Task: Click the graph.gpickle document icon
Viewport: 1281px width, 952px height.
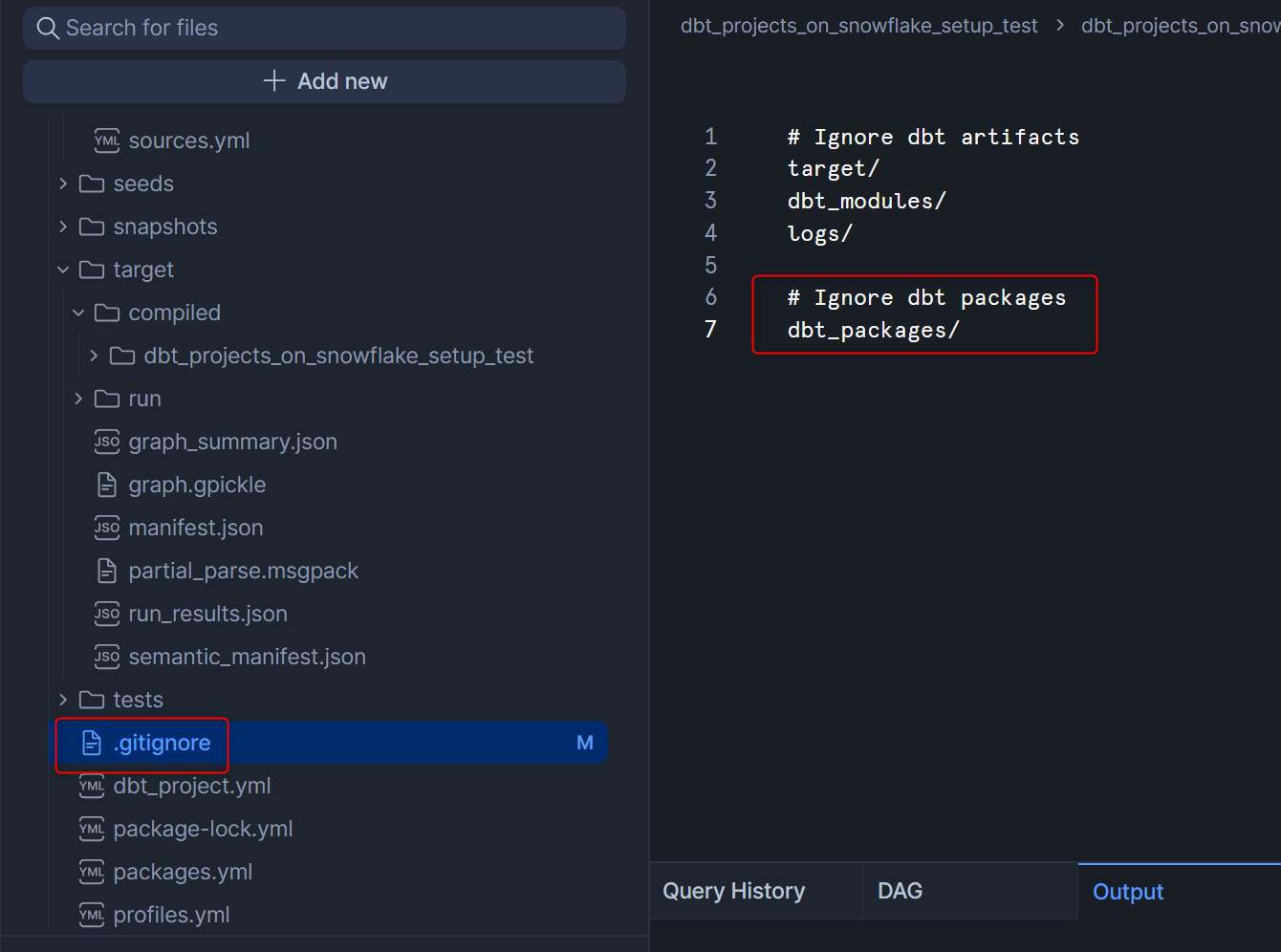Action: (x=107, y=485)
